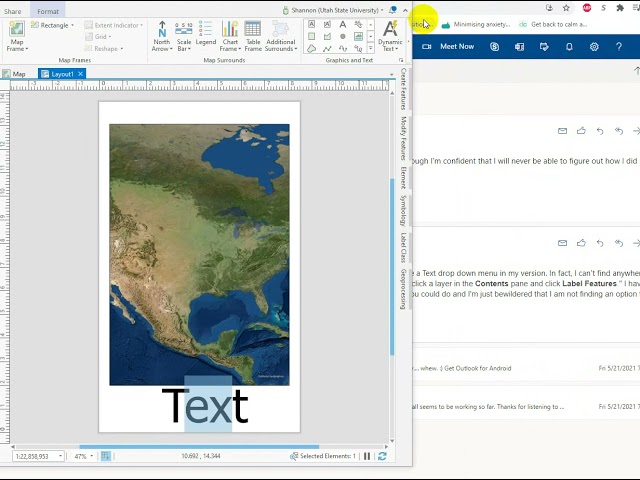Screen dimensions: 640x480
Task: Click the Selected Elements: 1 indicator
Action: click(x=322, y=456)
